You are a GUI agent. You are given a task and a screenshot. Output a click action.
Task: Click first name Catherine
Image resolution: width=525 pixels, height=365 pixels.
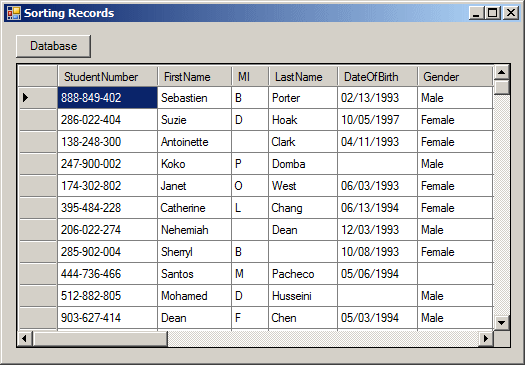[195, 208]
